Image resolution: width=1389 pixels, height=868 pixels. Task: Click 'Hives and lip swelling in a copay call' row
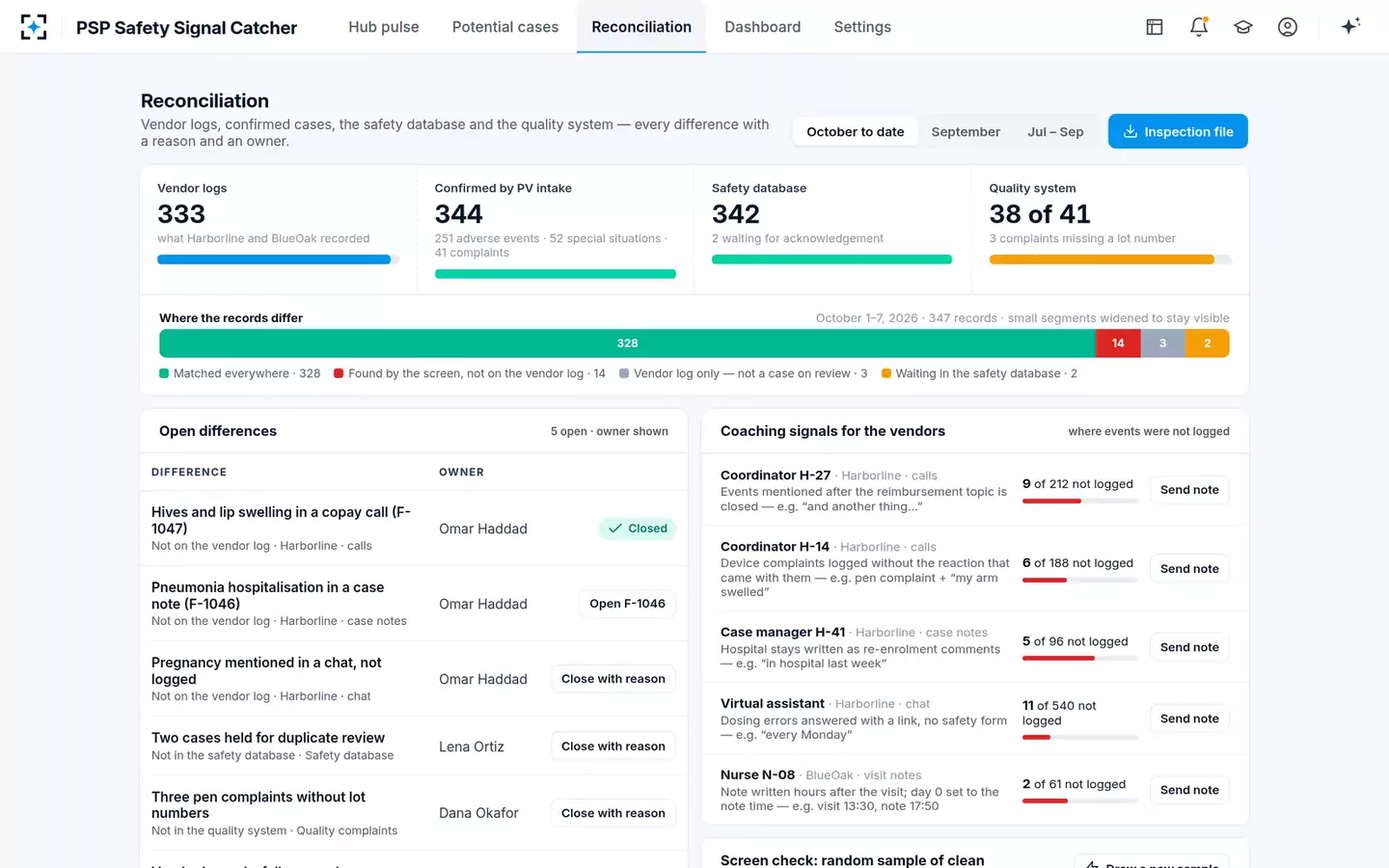(x=414, y=529)
